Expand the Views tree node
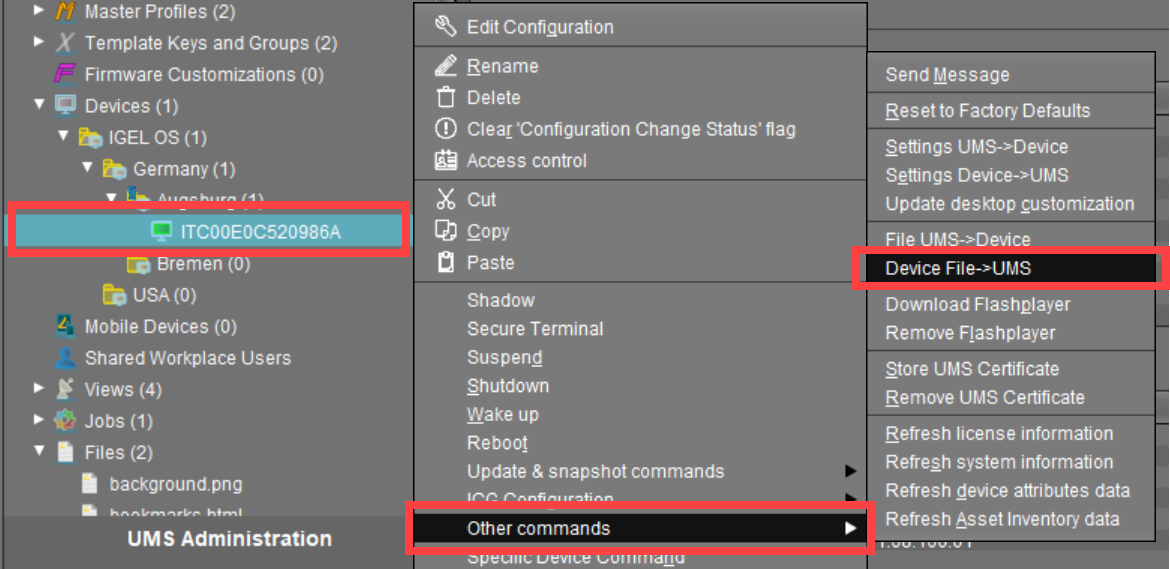Screen dimensions: 1170x569 click(x=39, y=389)
